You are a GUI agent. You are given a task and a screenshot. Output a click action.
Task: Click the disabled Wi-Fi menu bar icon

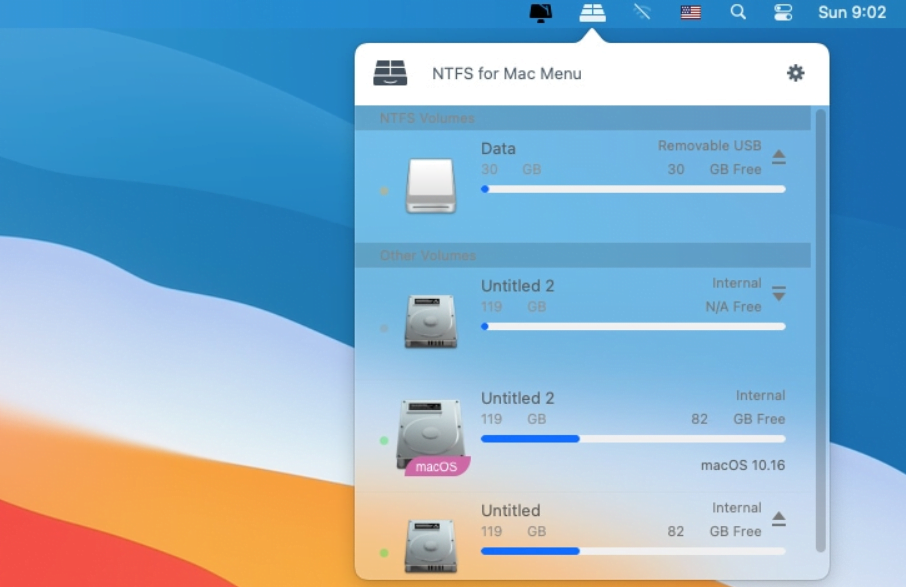coord(642,12)
